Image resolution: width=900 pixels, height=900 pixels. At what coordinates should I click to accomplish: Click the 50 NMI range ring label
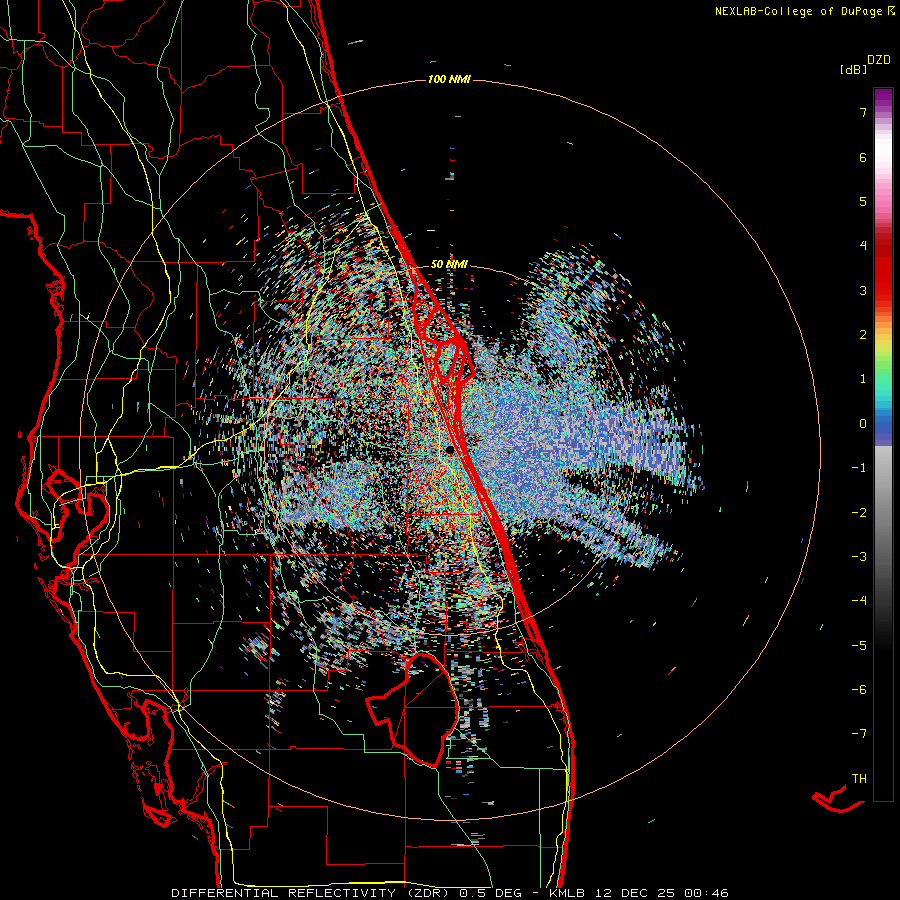click(x=449, y=264)
